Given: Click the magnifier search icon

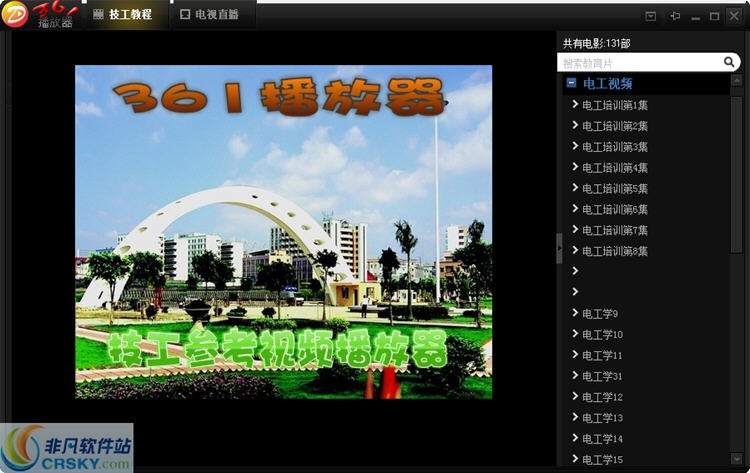Looking at the screenshot, I should click(x=729, y=62).
